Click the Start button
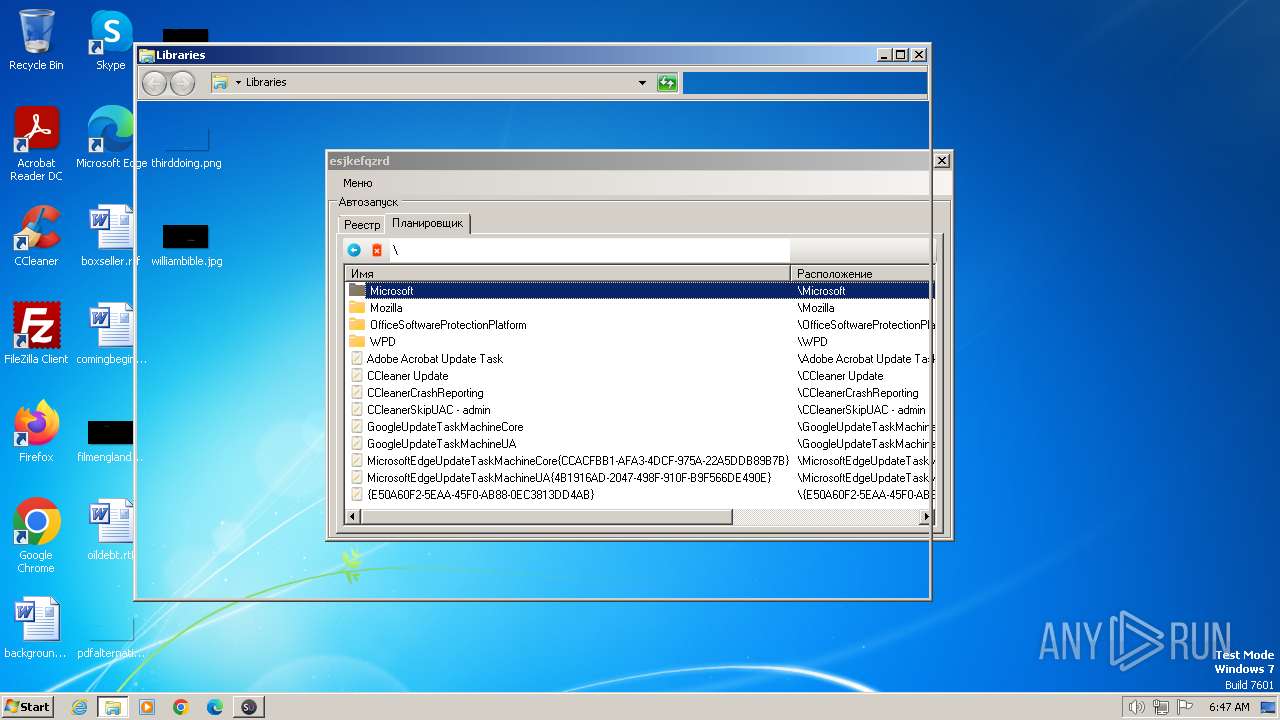 pyautogui.click(x=27, y=707)
